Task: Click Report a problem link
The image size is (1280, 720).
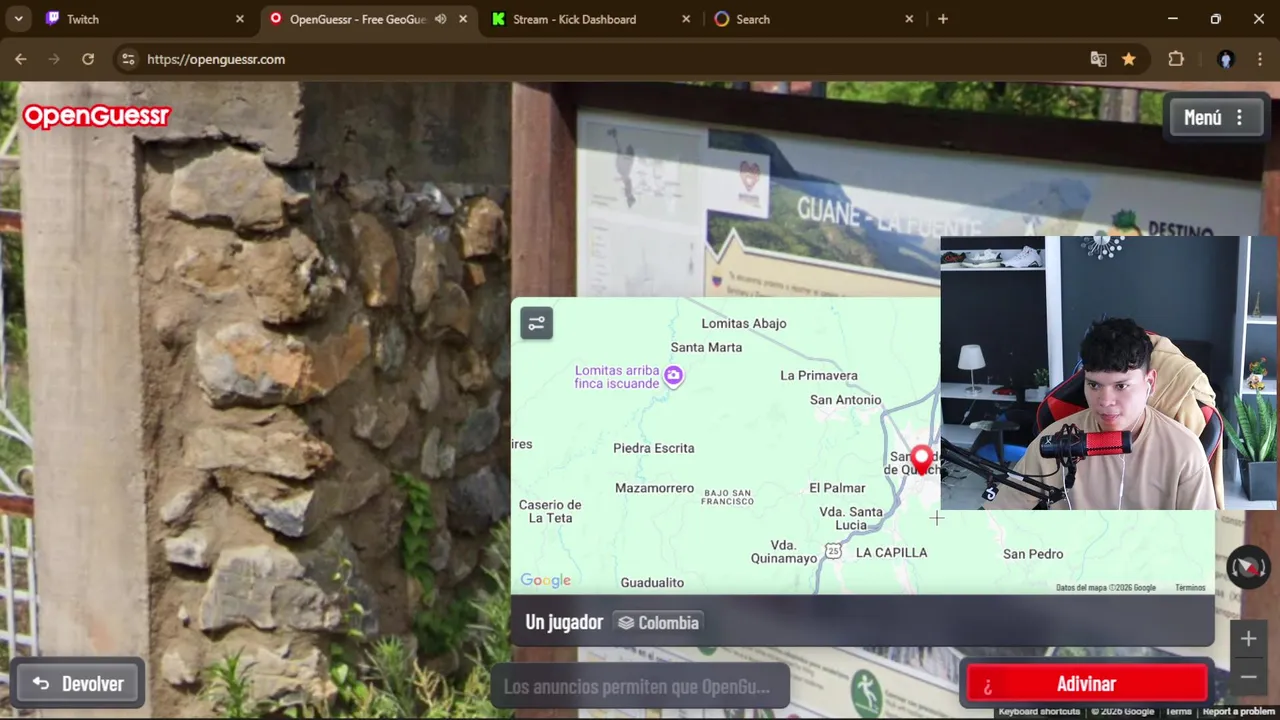Action: click(x=1239, y=712)
